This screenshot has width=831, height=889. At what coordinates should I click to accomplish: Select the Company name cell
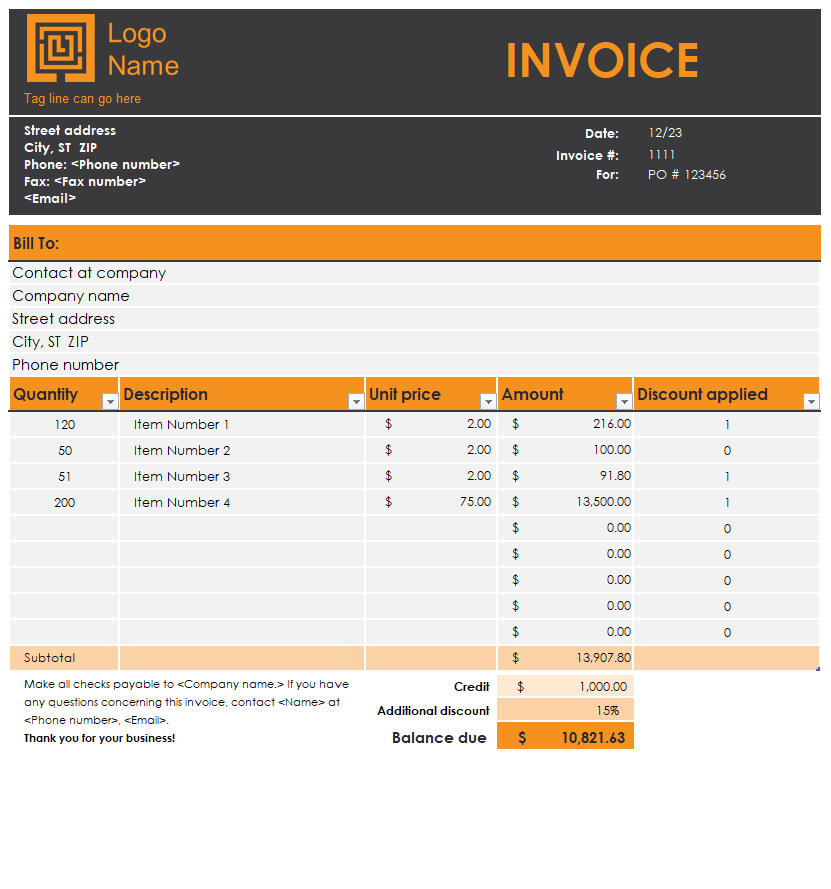coord(71,296)
